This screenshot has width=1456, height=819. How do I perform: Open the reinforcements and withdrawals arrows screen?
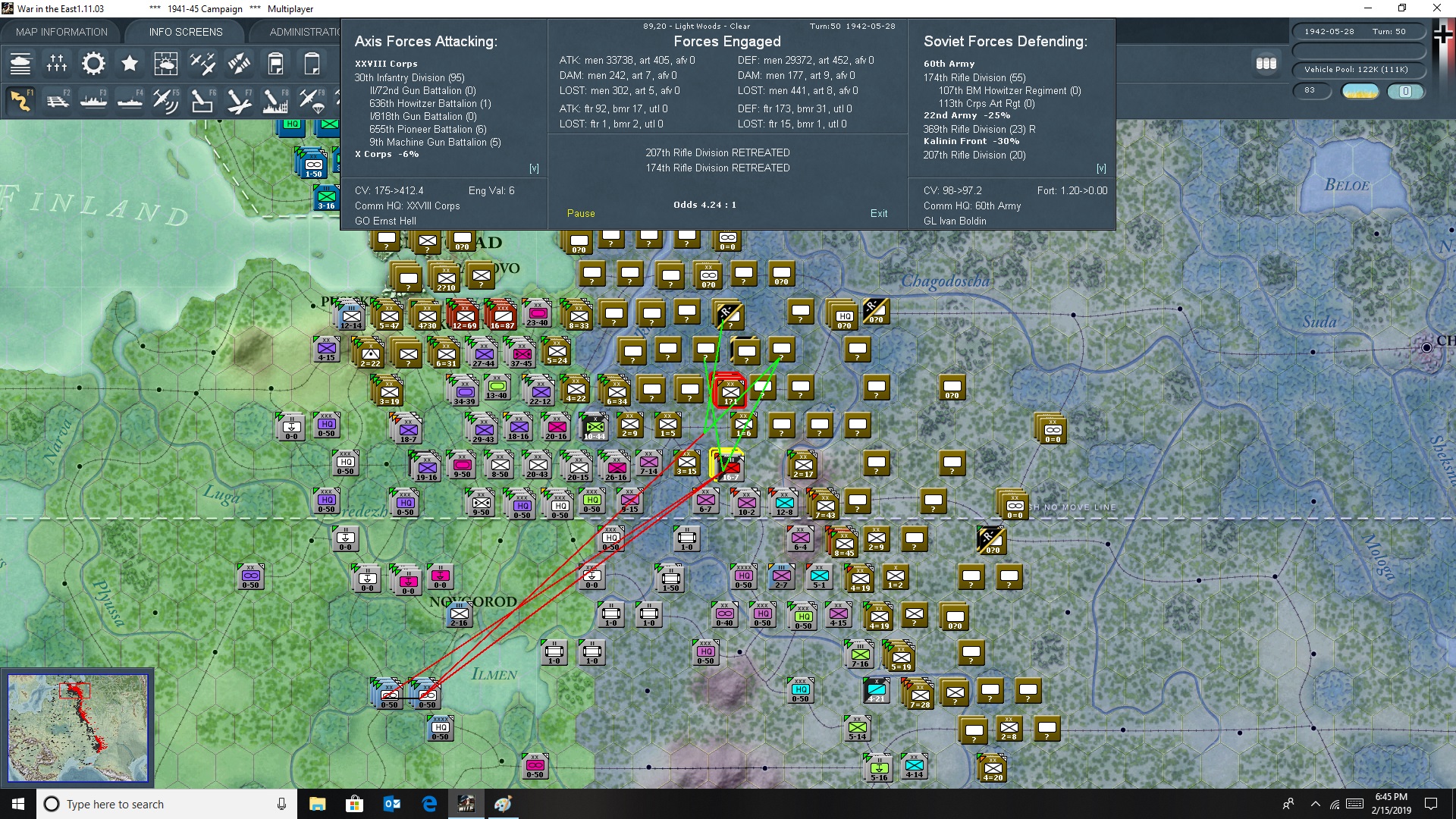[x=239, y=64]
